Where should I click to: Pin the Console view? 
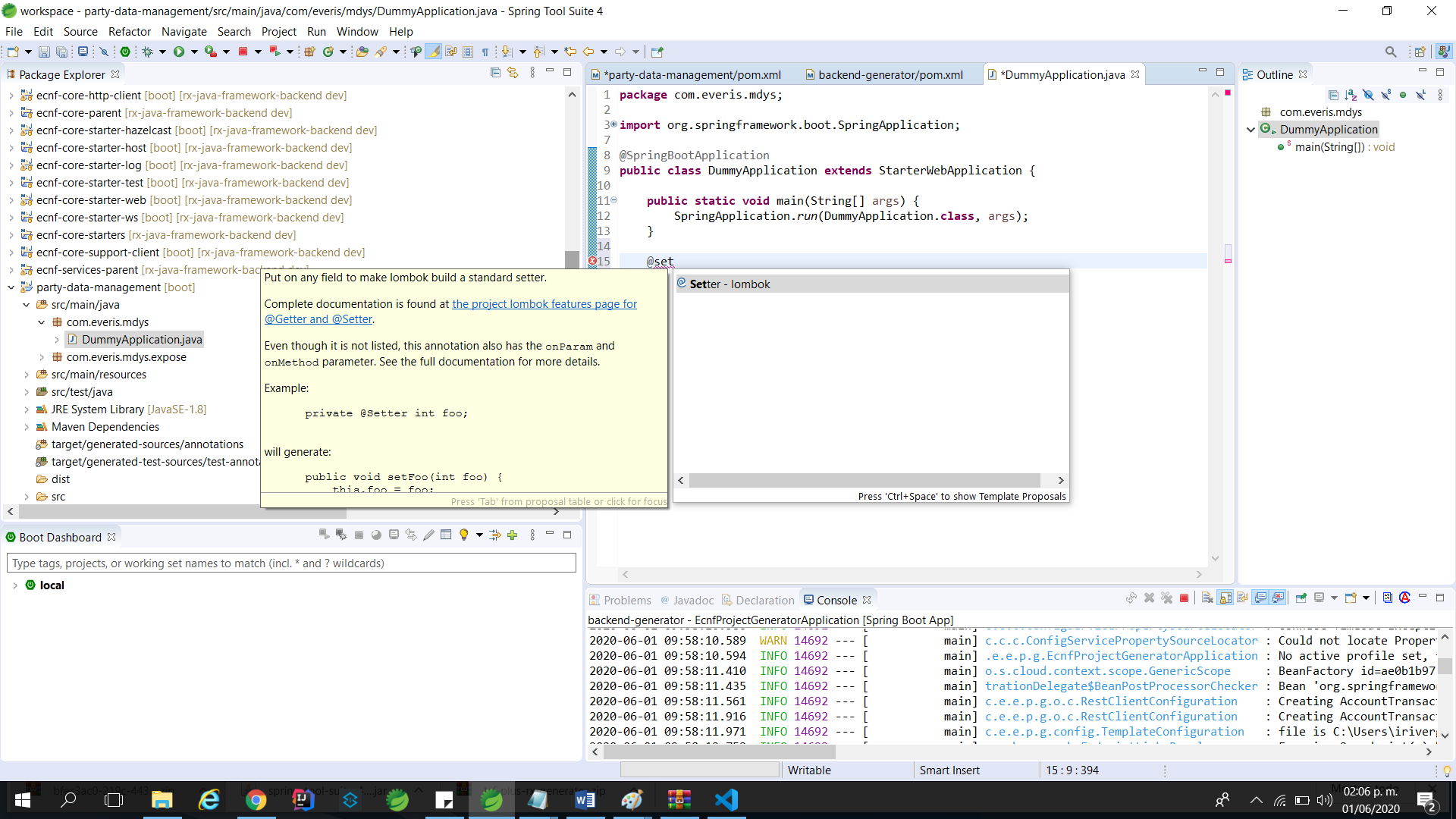[1301, 598]
